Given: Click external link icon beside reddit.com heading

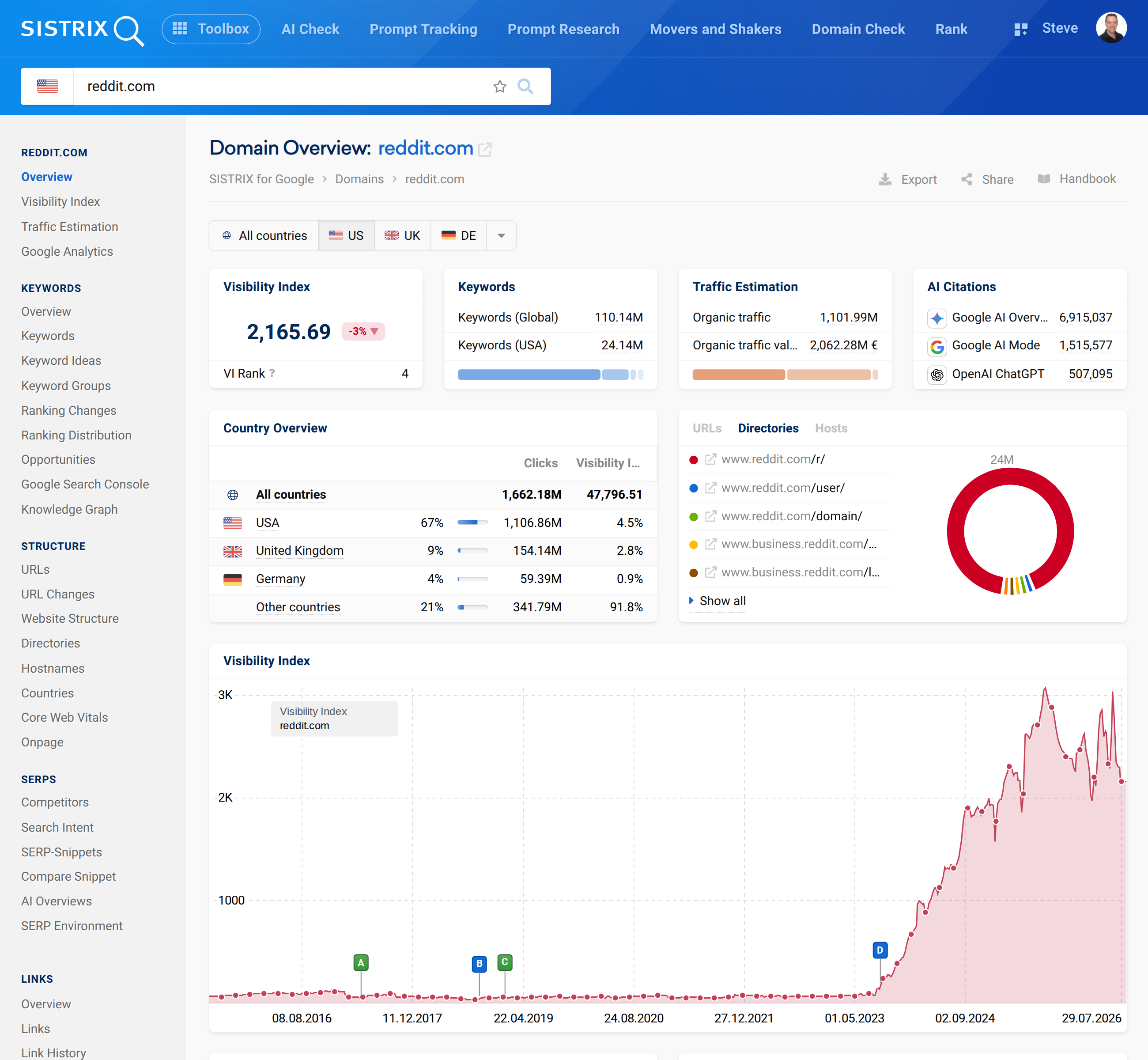Looking at the screenshot, I should pos(485,149).
